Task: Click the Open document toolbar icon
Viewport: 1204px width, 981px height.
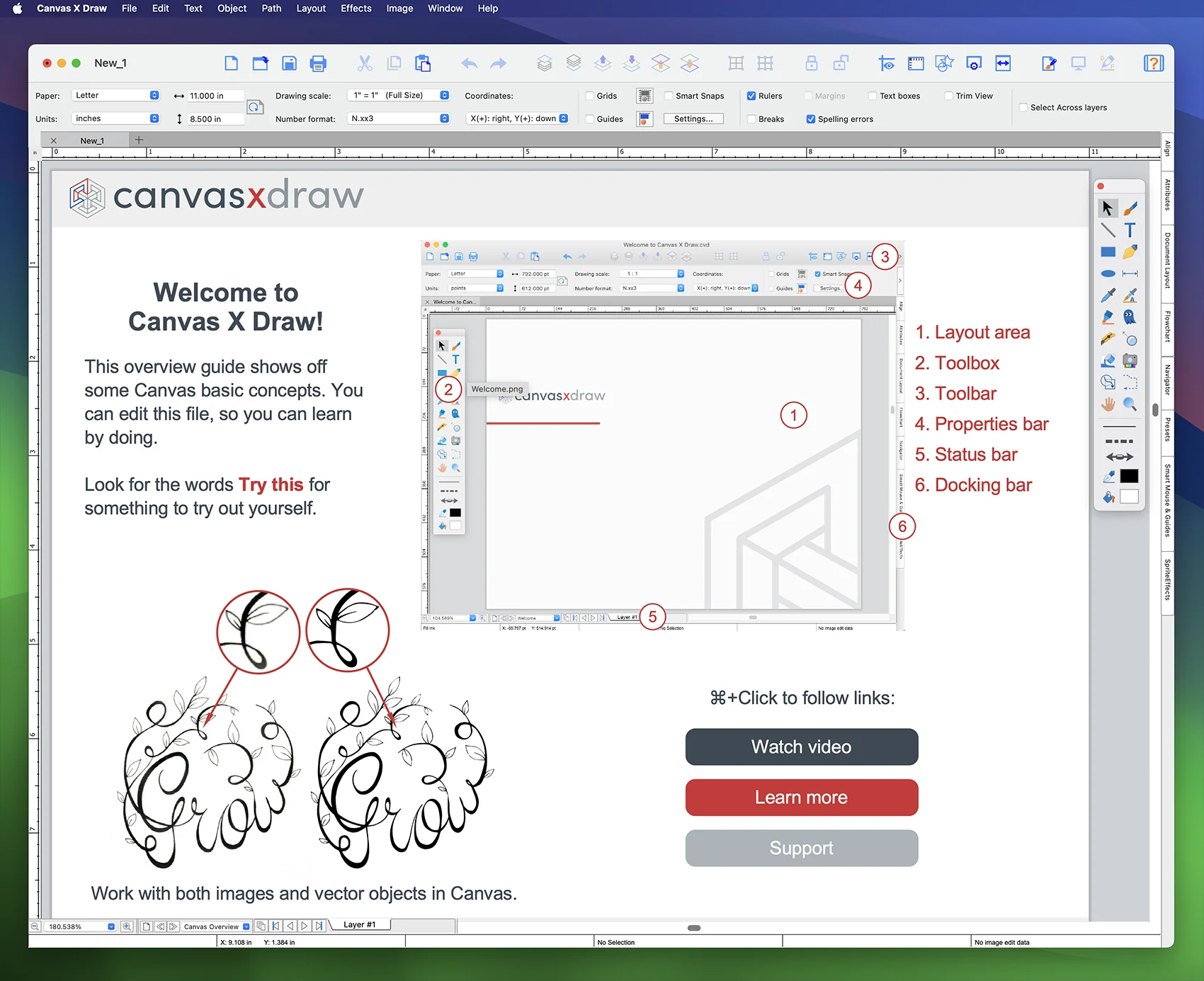Action: tap(260, 63)
